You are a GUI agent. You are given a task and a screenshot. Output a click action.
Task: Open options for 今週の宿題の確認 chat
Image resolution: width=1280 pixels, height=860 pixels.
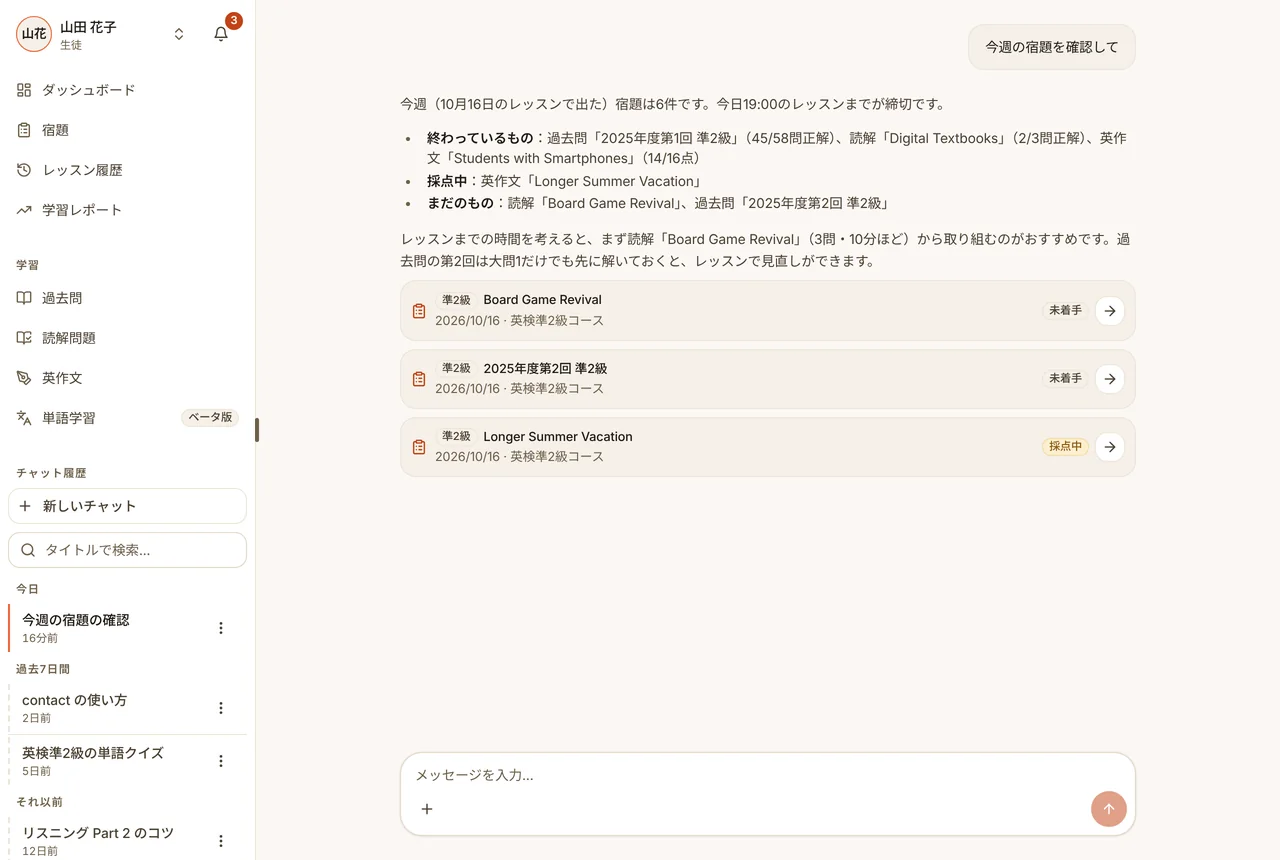221,628
